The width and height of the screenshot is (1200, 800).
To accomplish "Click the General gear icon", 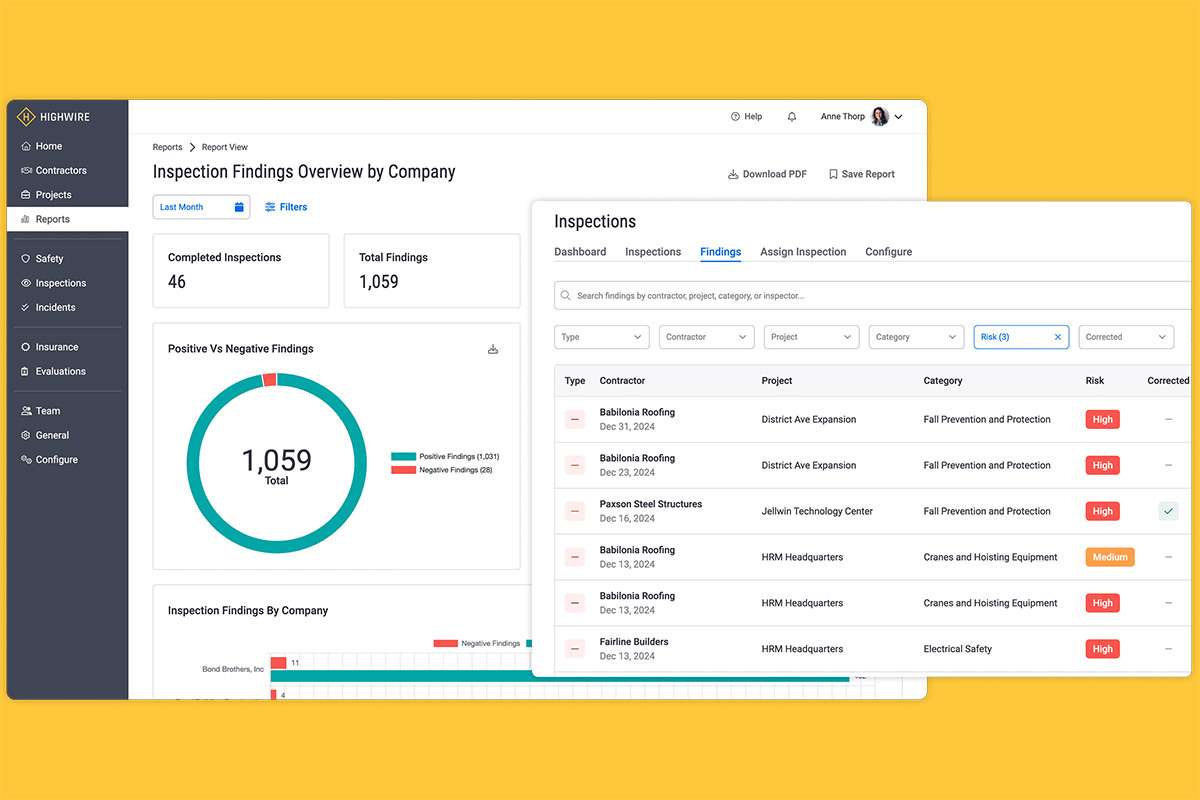I will (26, 435).
